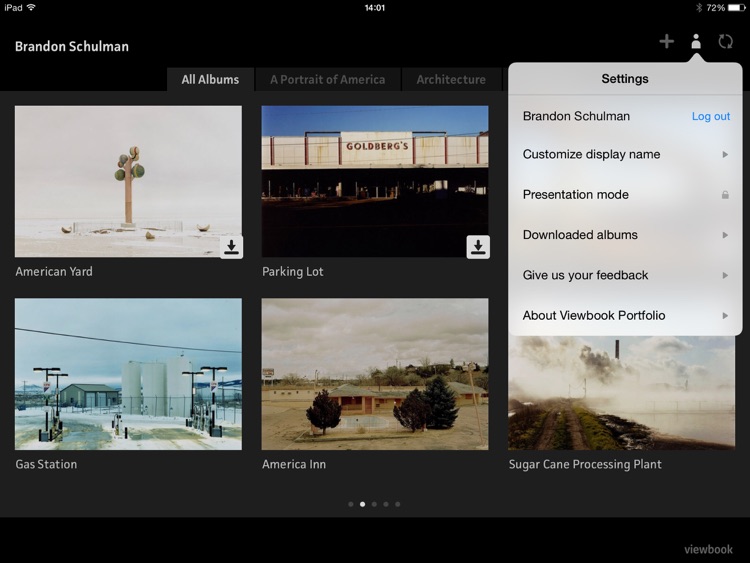
Task: Click the Presentation mode lock icon
Action: point(725,195)
